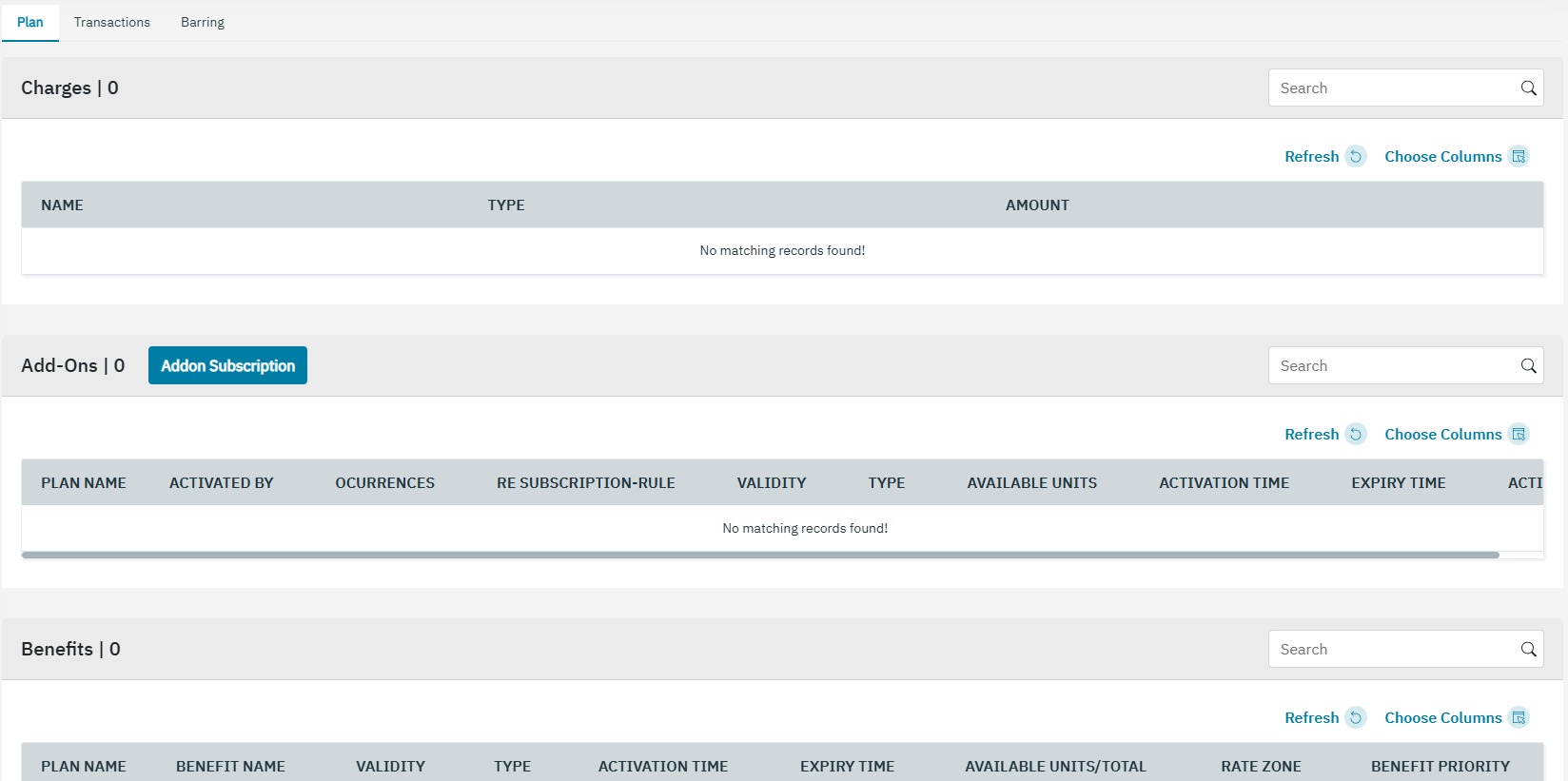Click the search magnifier icon in Add-Ons
Screen dimensions: 1568x781
(x=1528, y=366)
